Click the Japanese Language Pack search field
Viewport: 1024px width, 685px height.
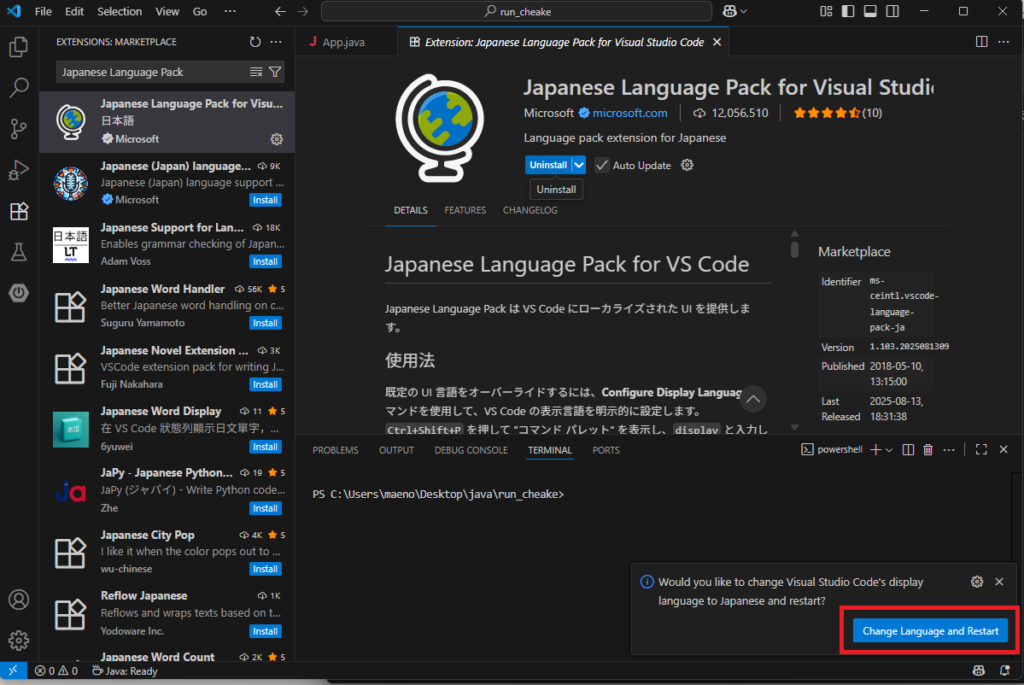tap(153, 72)
